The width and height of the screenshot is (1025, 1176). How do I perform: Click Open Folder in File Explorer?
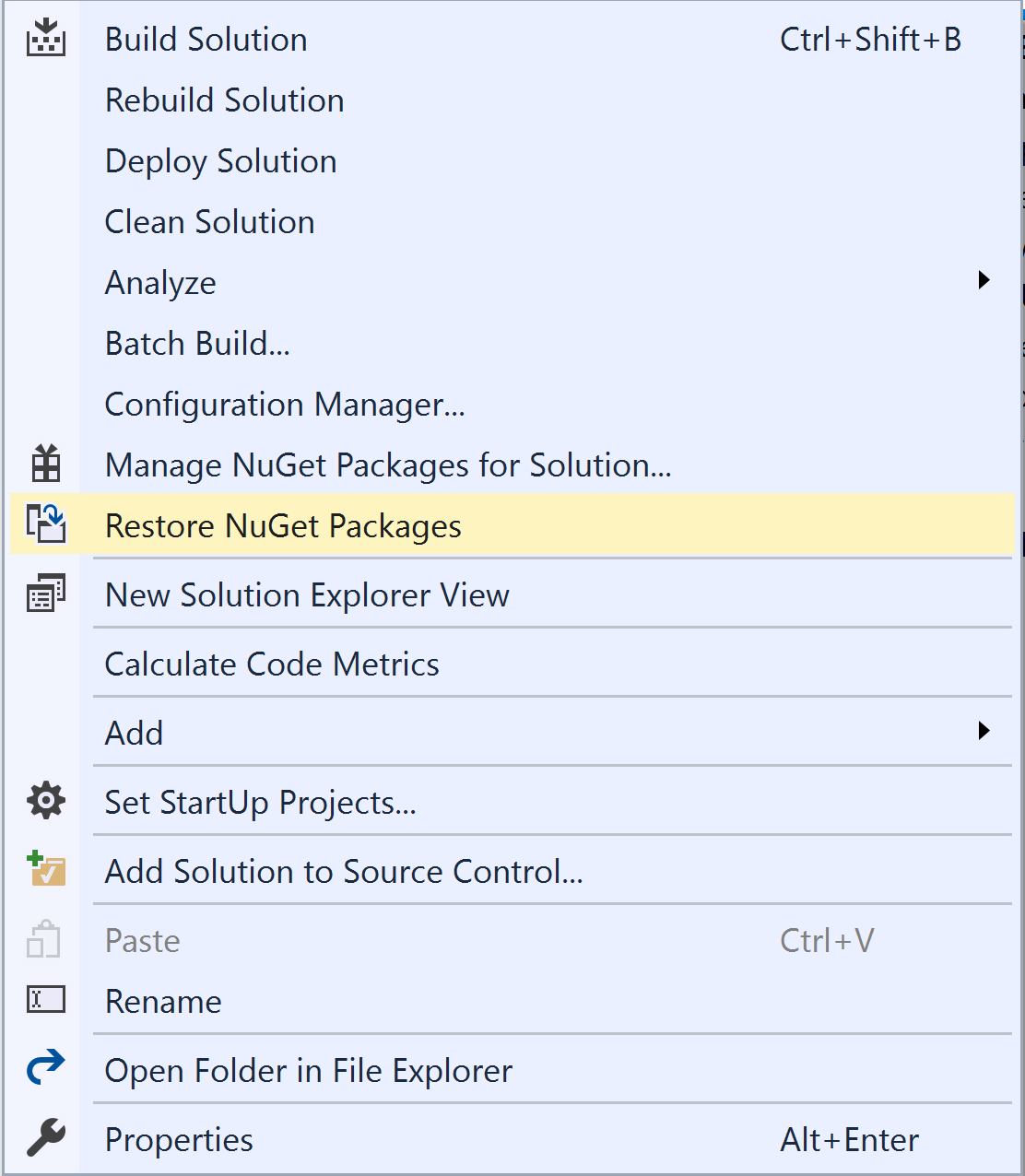click(308, 1069)
